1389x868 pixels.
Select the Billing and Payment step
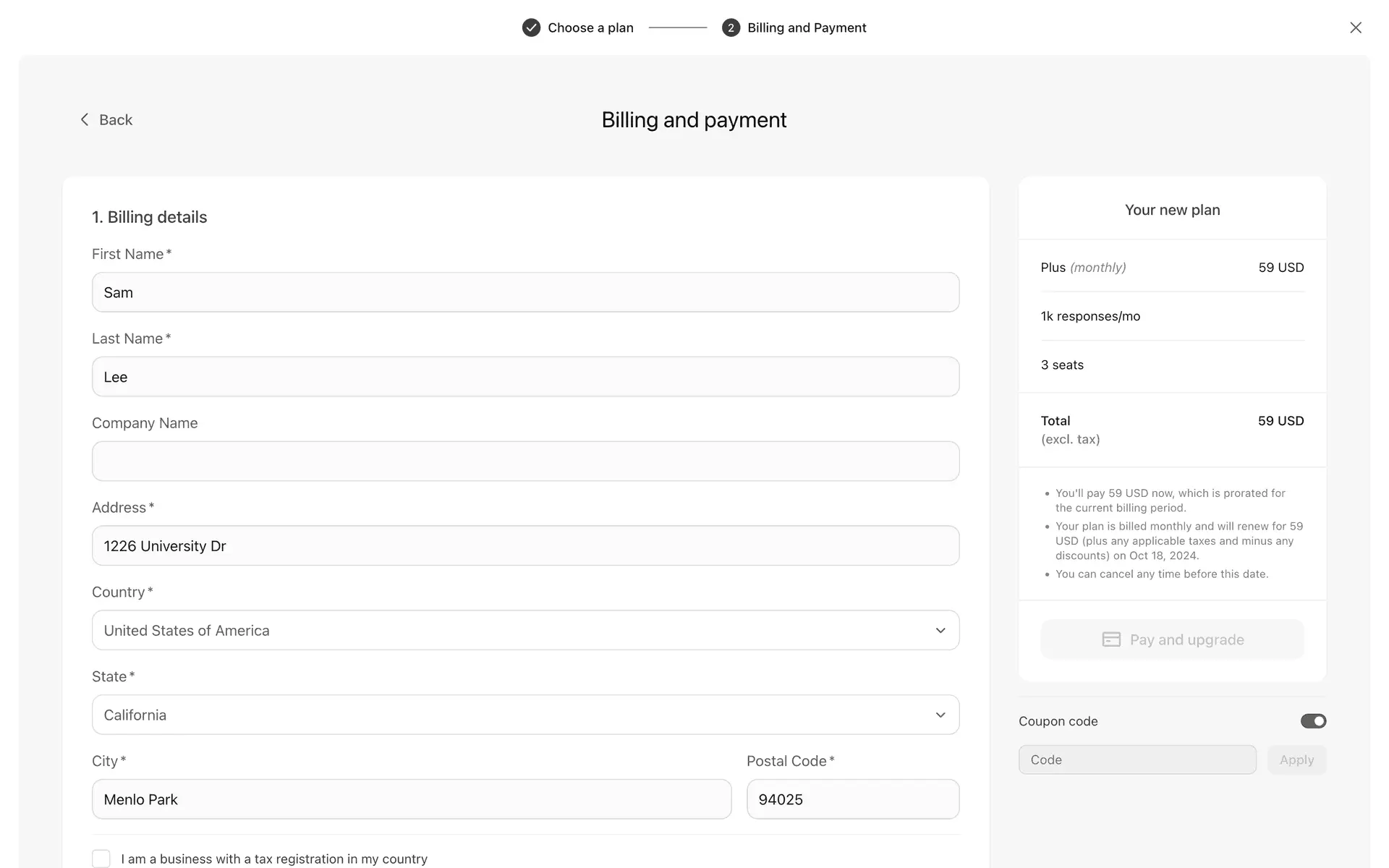(x=807, y=27)
